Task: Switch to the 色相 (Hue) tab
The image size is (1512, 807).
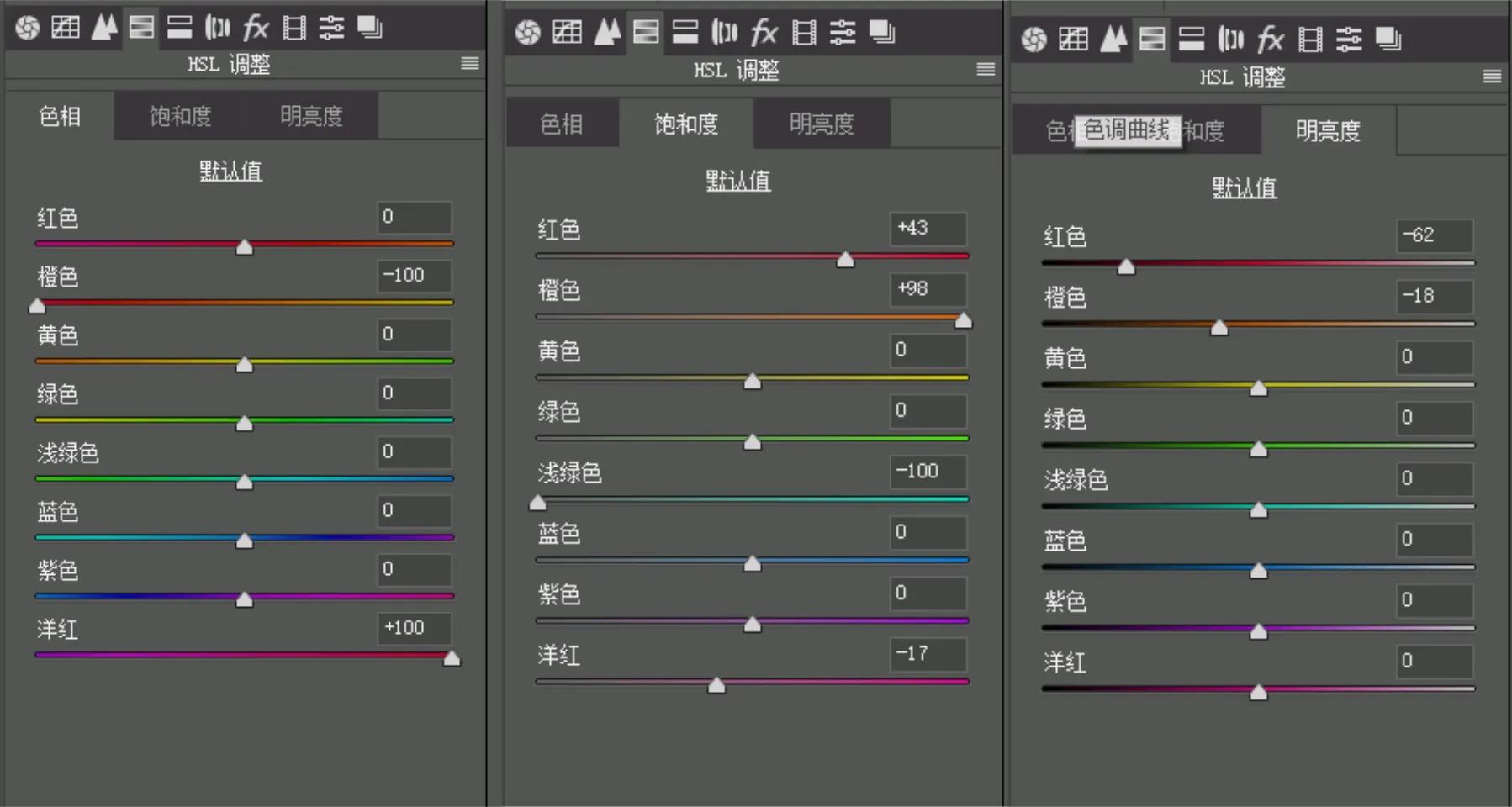Action: click(x=60, y=116)
